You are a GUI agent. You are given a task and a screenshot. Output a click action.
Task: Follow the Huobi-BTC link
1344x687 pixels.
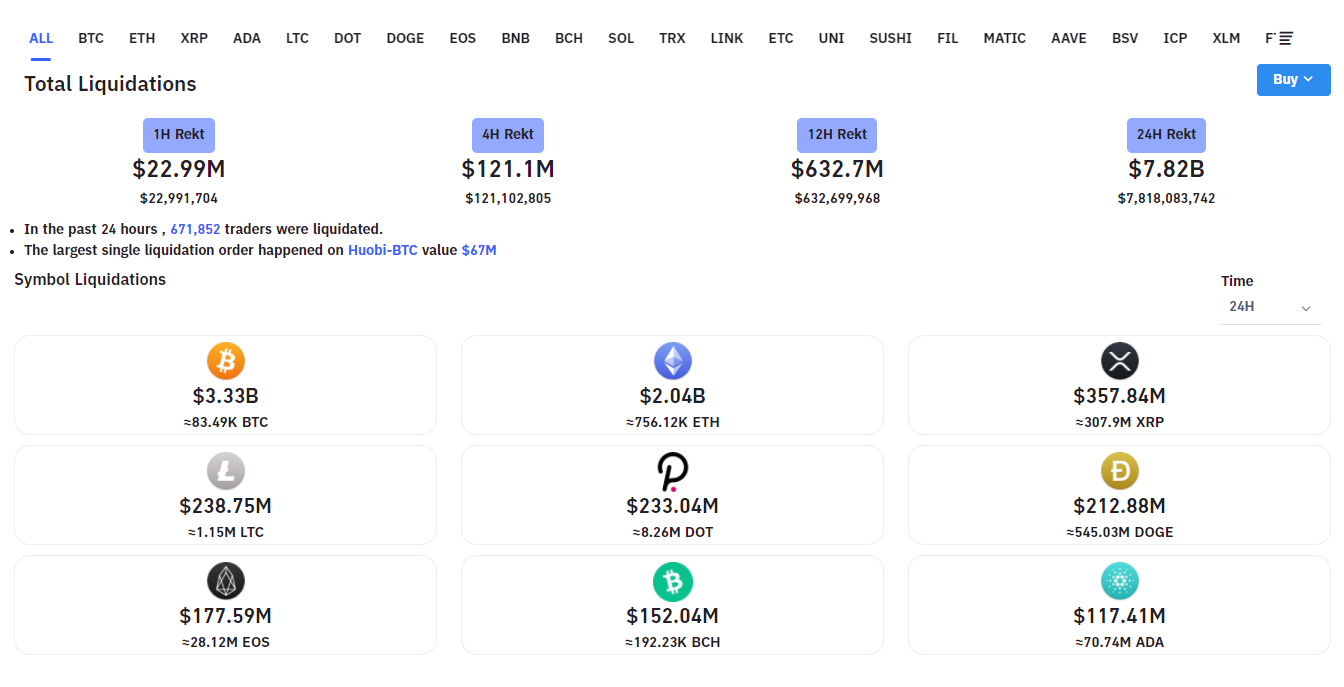tap(383, 251)
